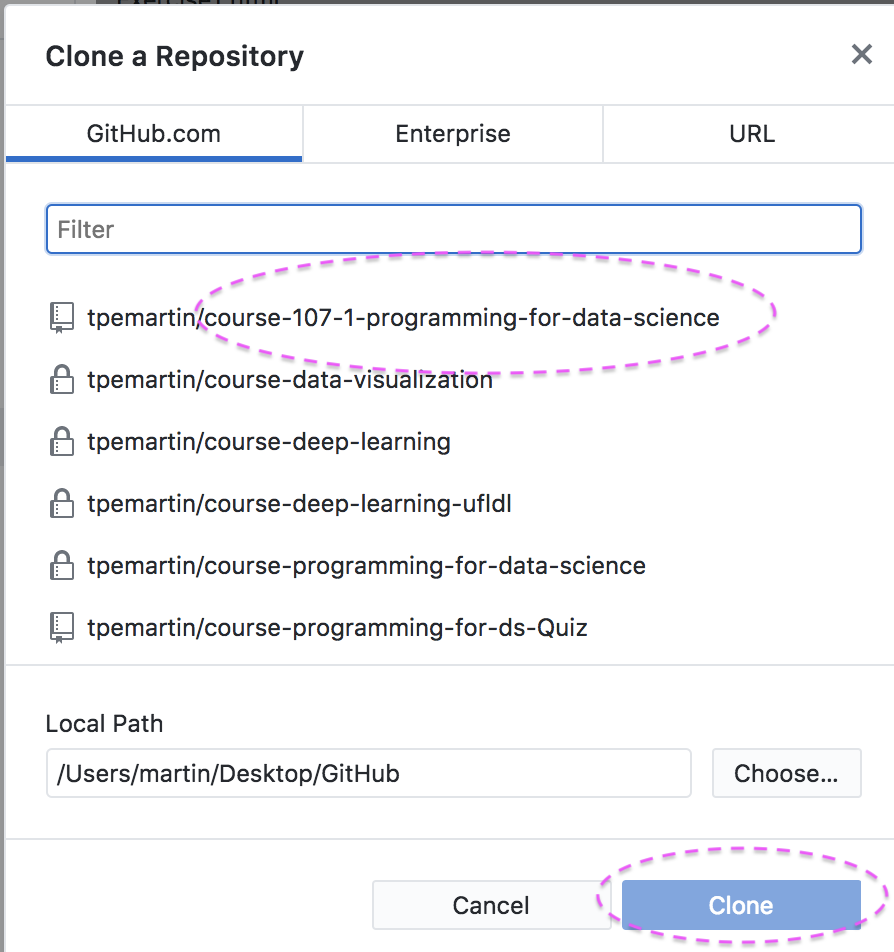
Task: Click the lock icon beside course-deep-learning
Action: pos(61,441)
